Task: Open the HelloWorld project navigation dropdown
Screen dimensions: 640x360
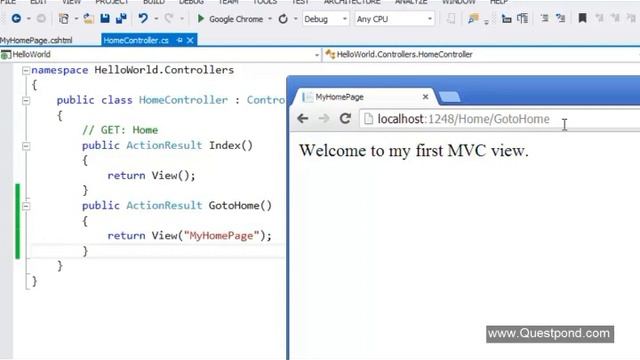Action: tap(317, 55)
